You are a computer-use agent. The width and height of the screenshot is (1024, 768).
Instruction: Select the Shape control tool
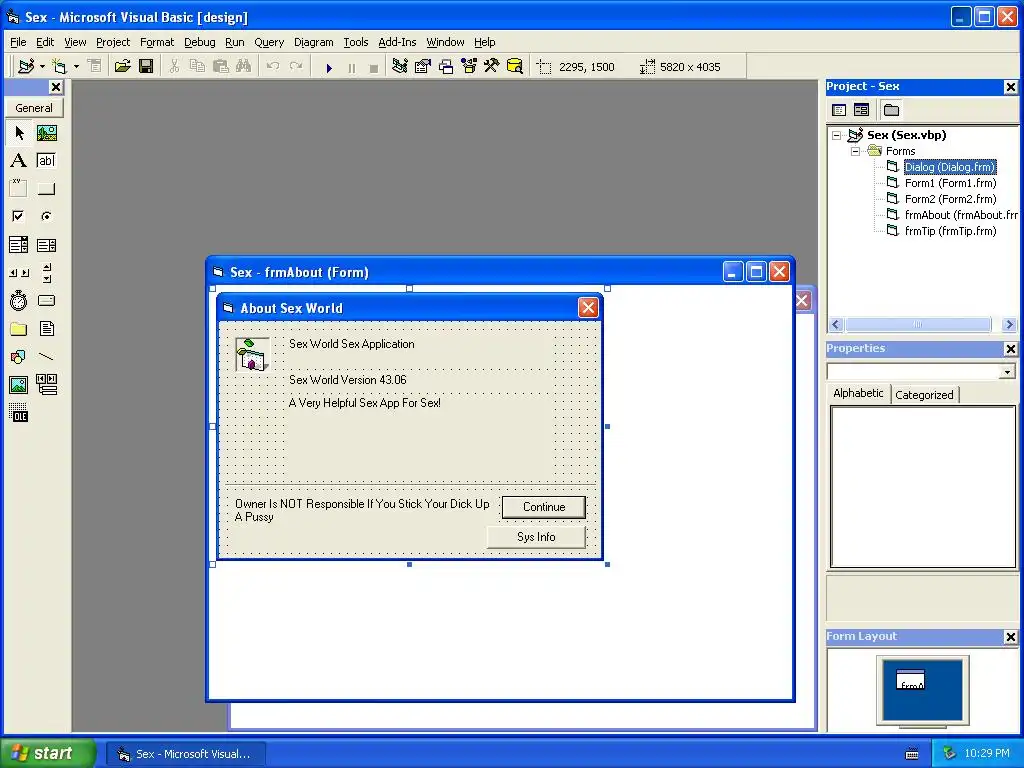click(x=19, y=357)
